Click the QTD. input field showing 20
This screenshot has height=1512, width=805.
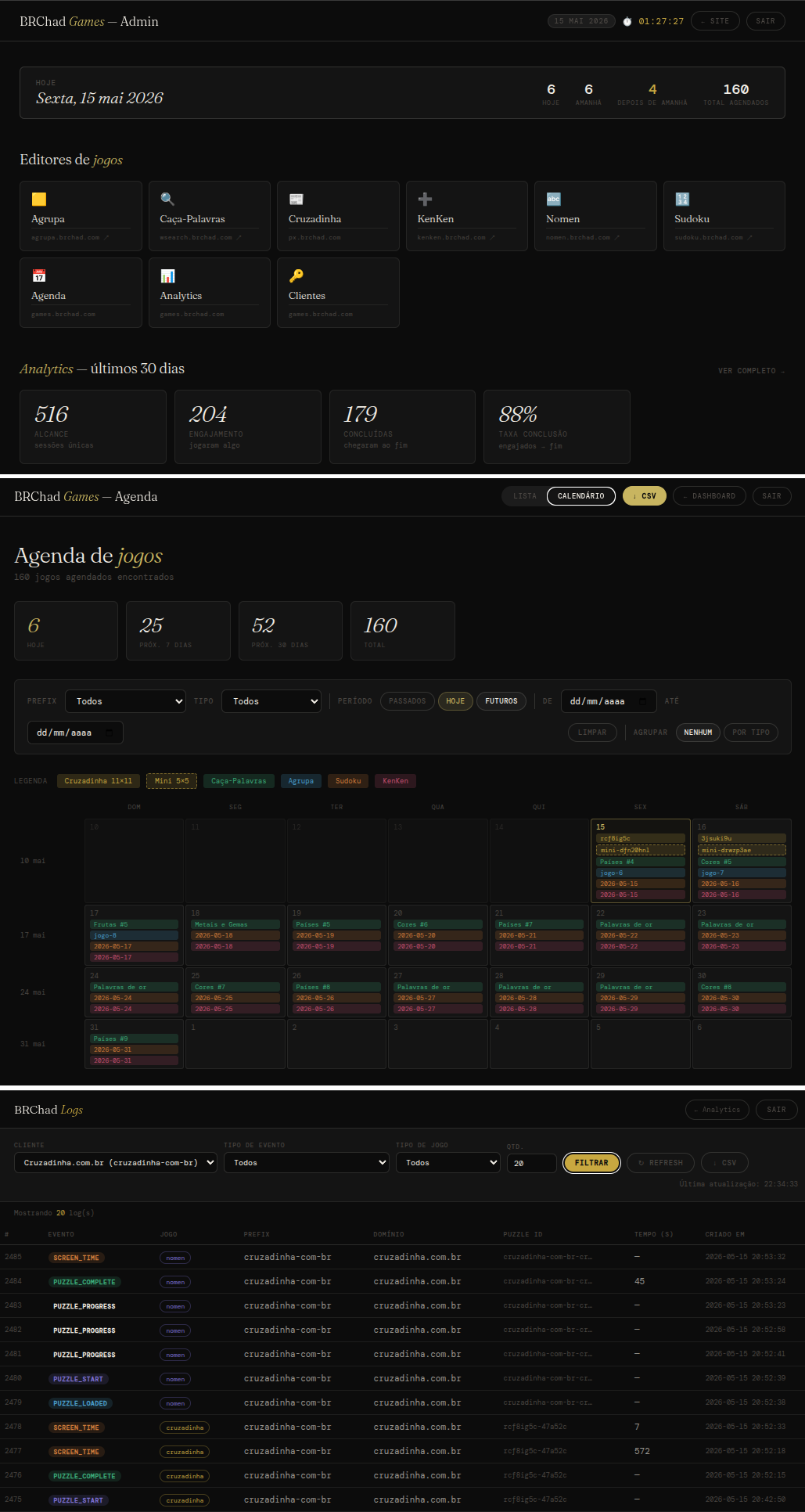tap(532, 1164)
